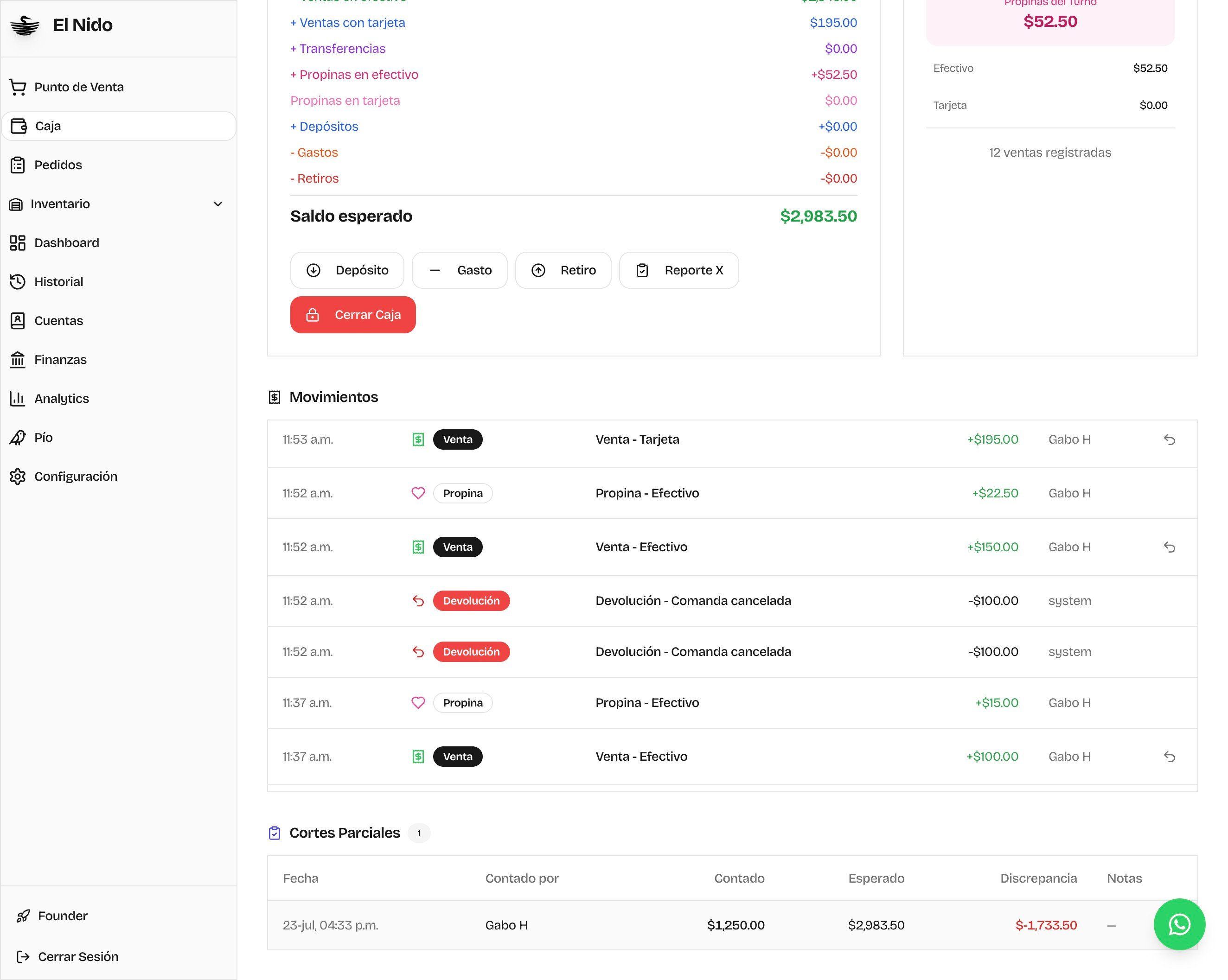Click the Pío bird icon
Image resolution: width=1228 pixels, height=980 pixels.
(18, 438)
